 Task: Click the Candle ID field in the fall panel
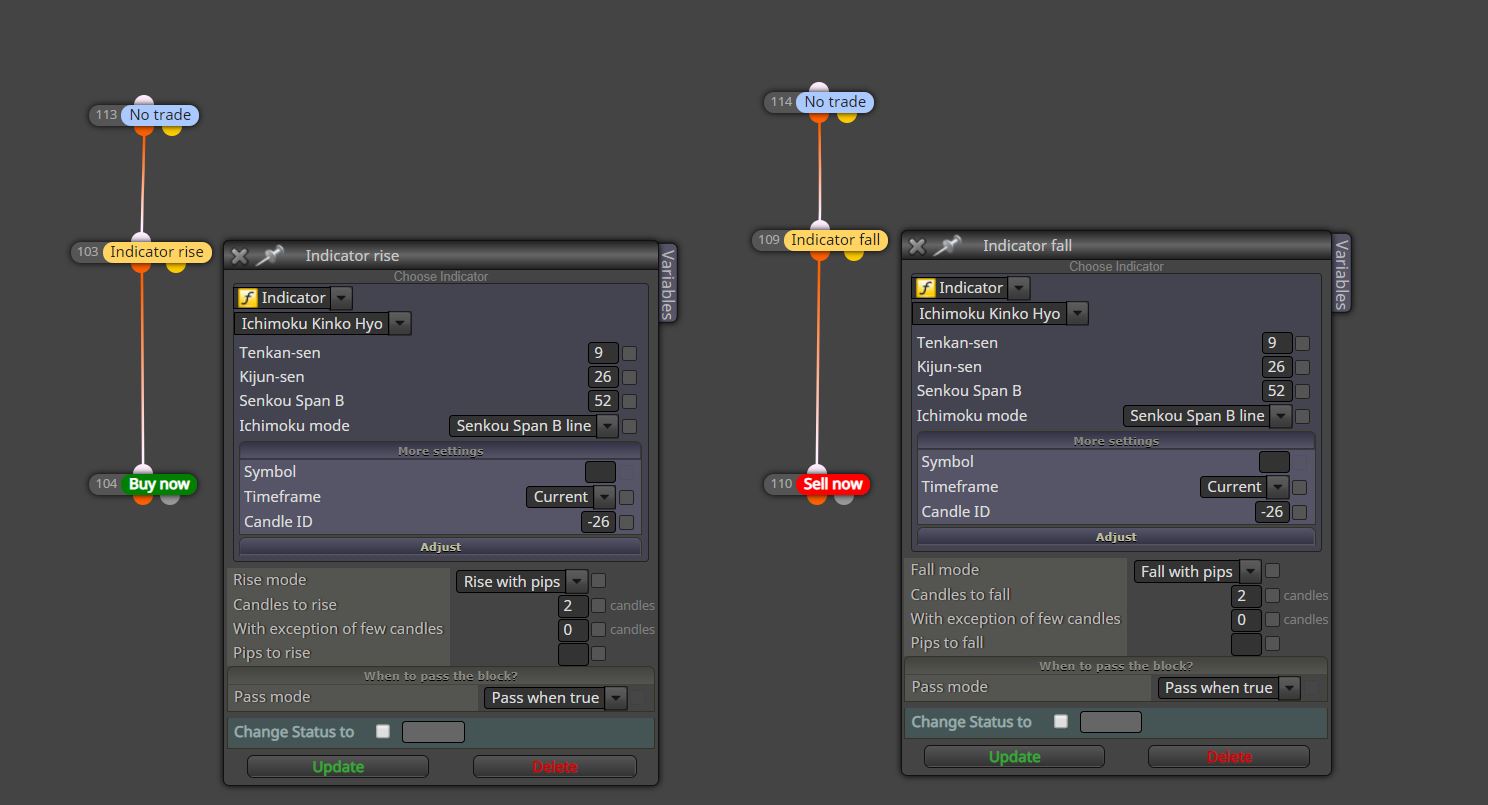(1271, 512)
